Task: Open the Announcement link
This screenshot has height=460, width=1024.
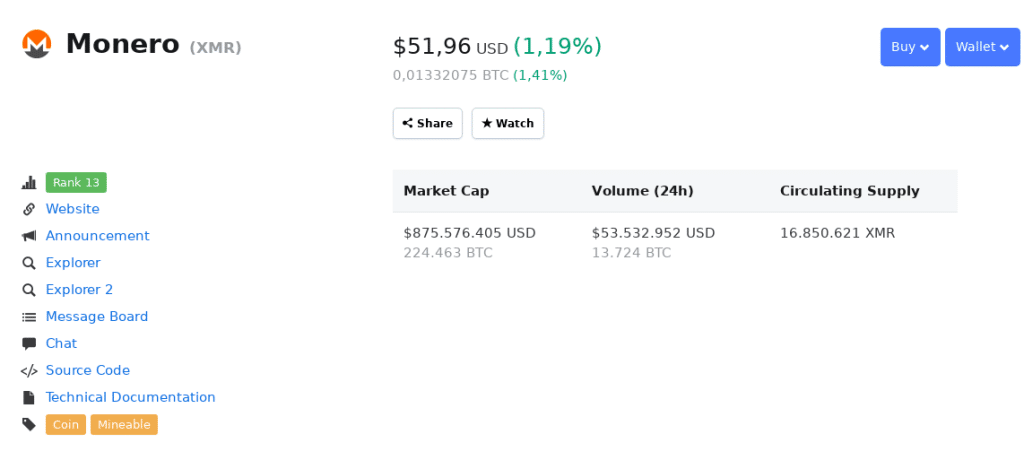Action: 97,237
